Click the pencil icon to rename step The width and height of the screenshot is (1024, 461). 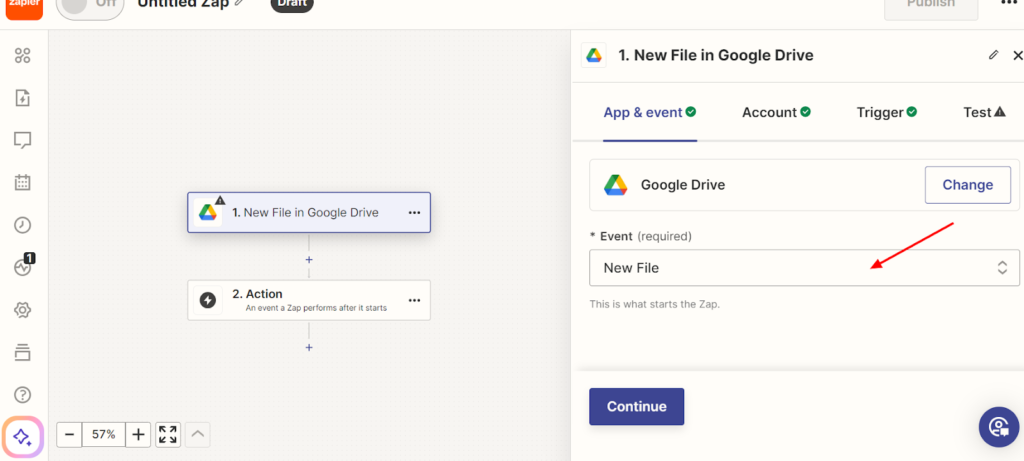(x=993, y=55)
